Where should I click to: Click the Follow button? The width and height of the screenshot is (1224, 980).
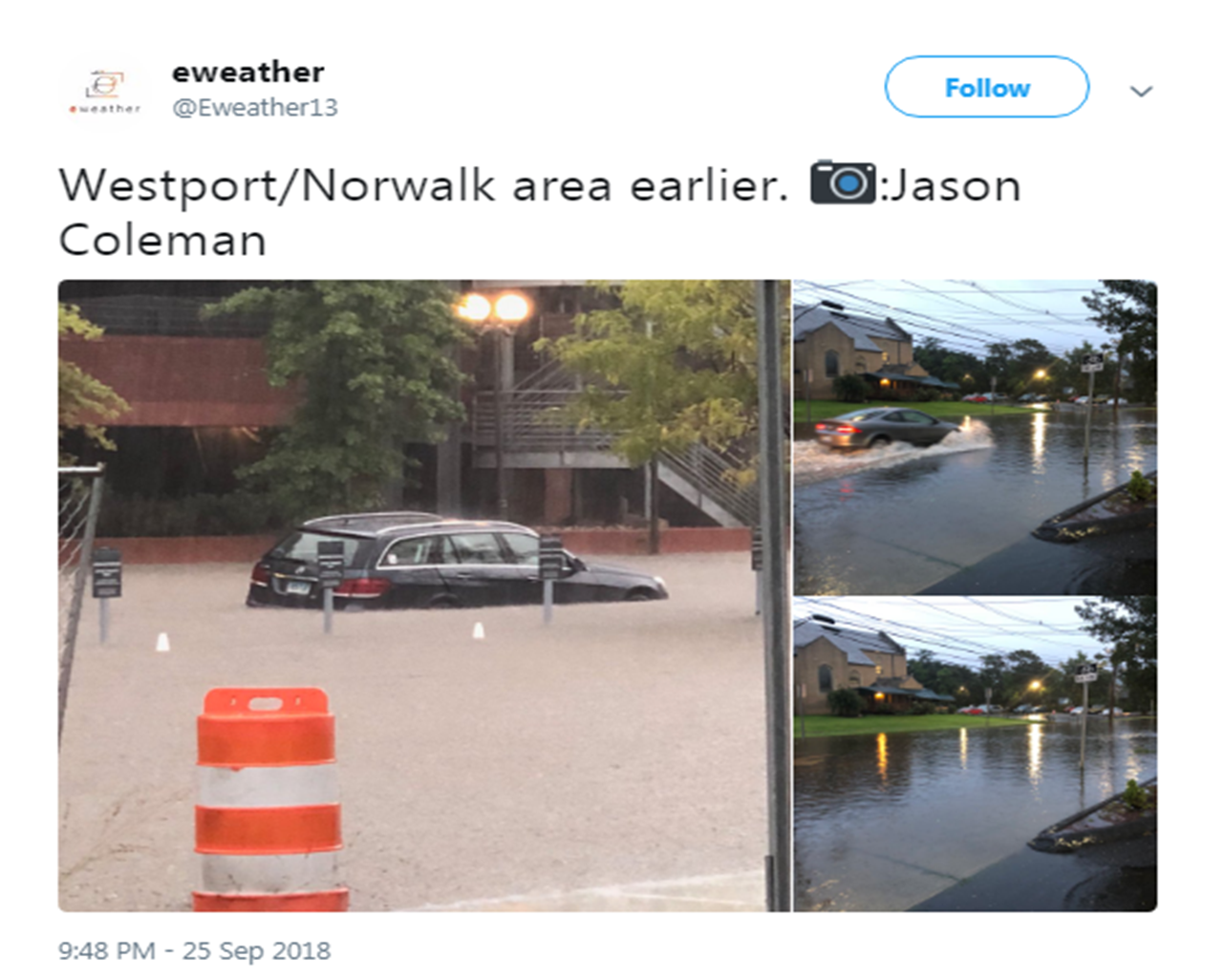[987, 87]
